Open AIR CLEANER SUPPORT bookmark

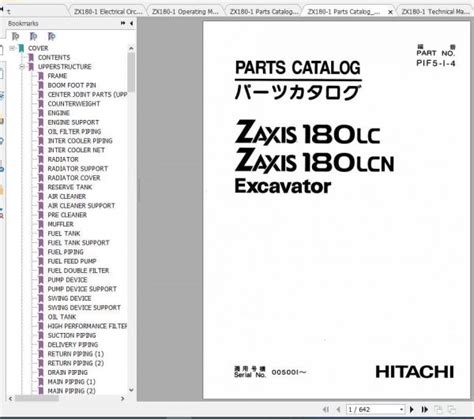pyautogui.click(x=81, y=206)
